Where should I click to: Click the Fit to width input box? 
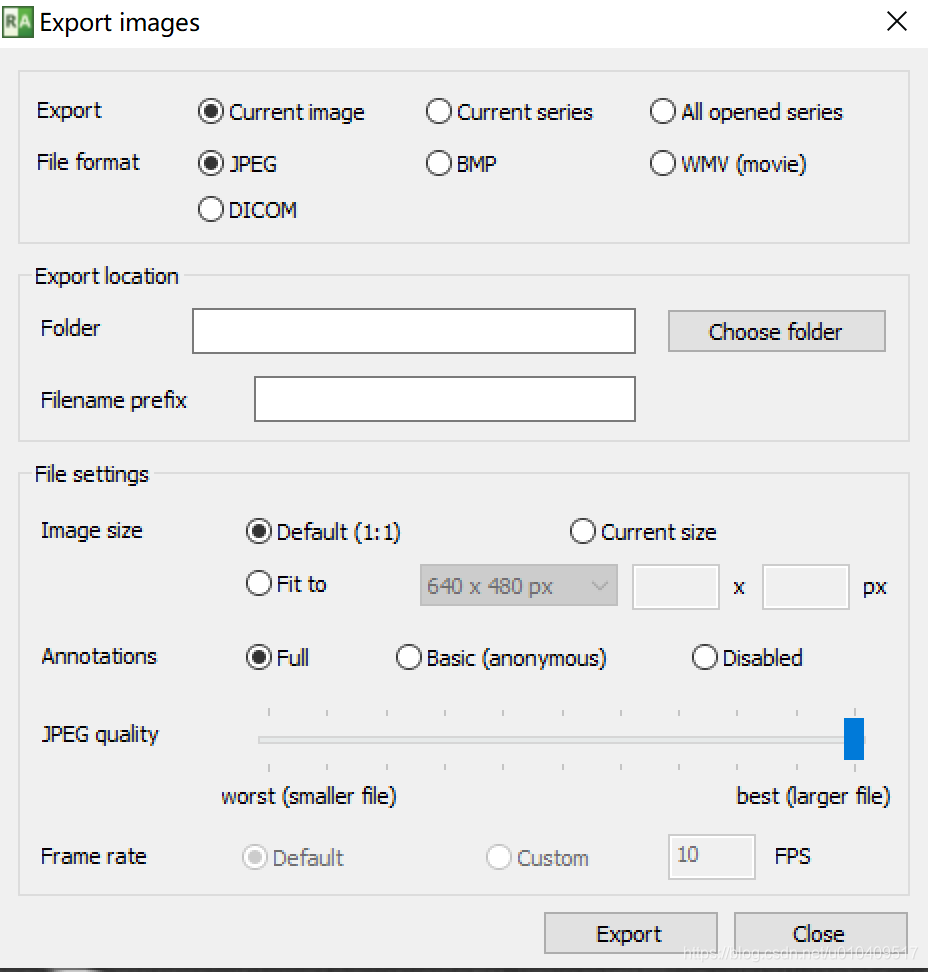click(x=676, y=586)
